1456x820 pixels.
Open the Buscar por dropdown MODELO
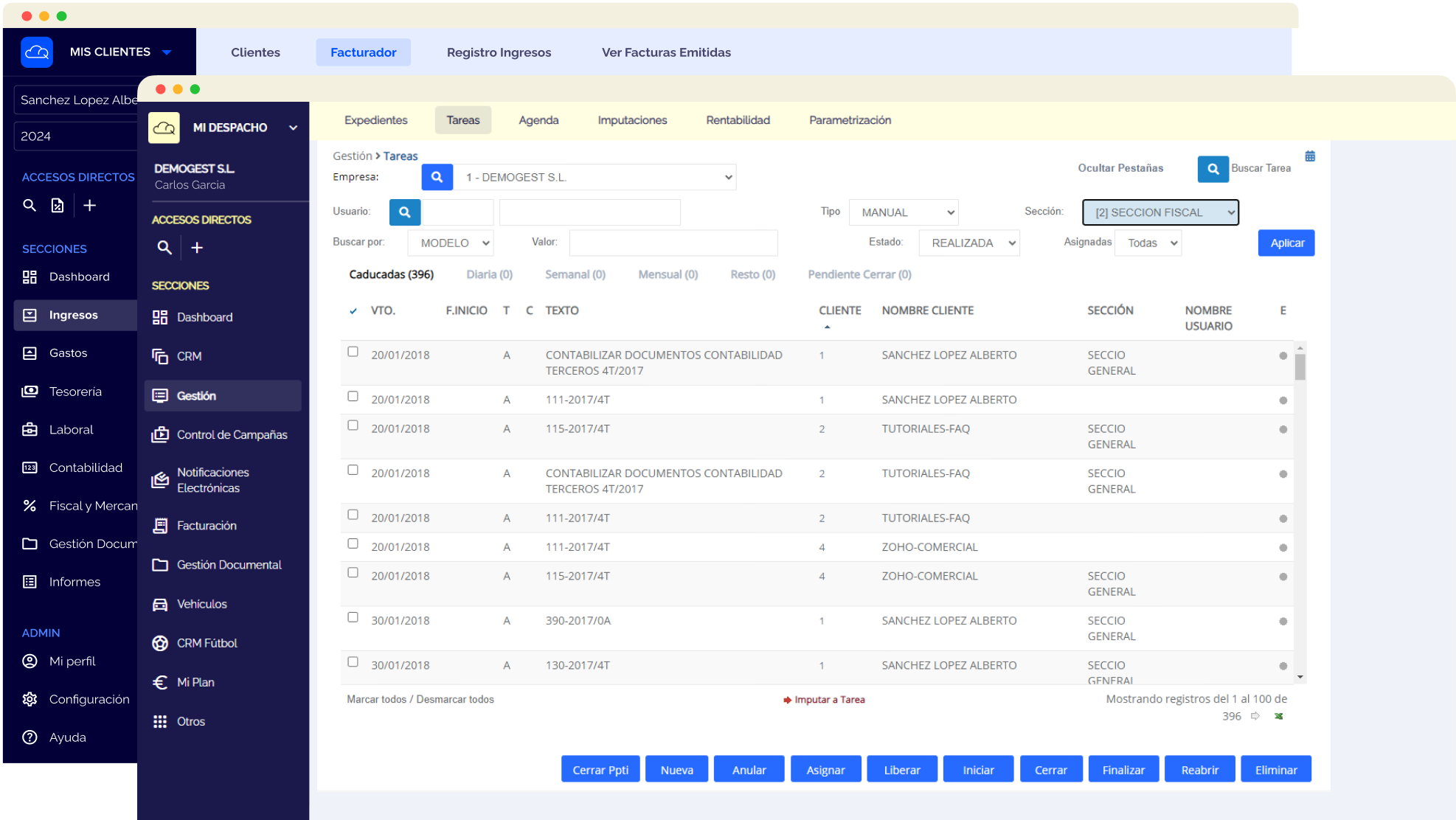[x=451, y=243]
